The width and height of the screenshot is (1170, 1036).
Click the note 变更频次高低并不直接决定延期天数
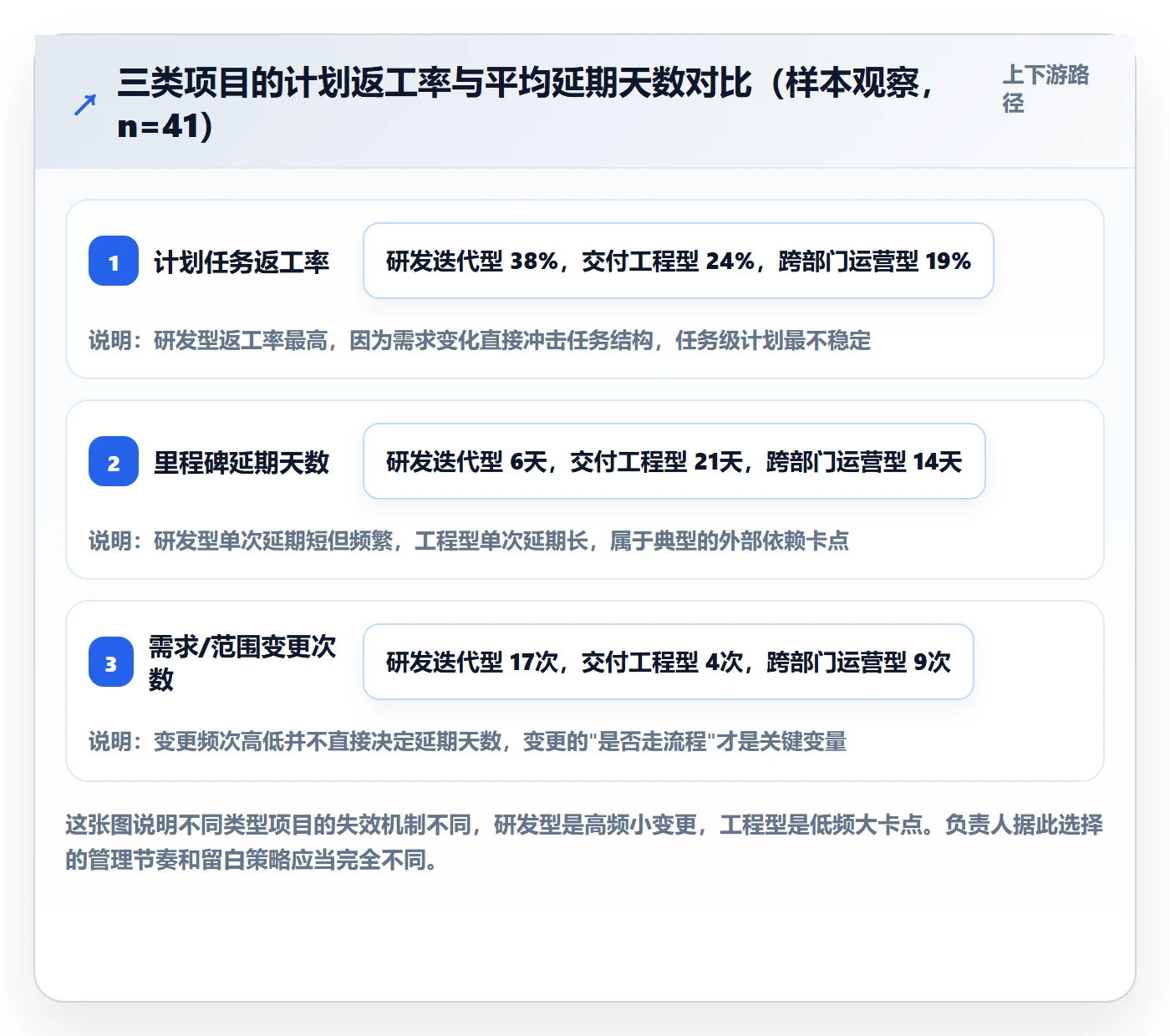click(x=468, y=741)
